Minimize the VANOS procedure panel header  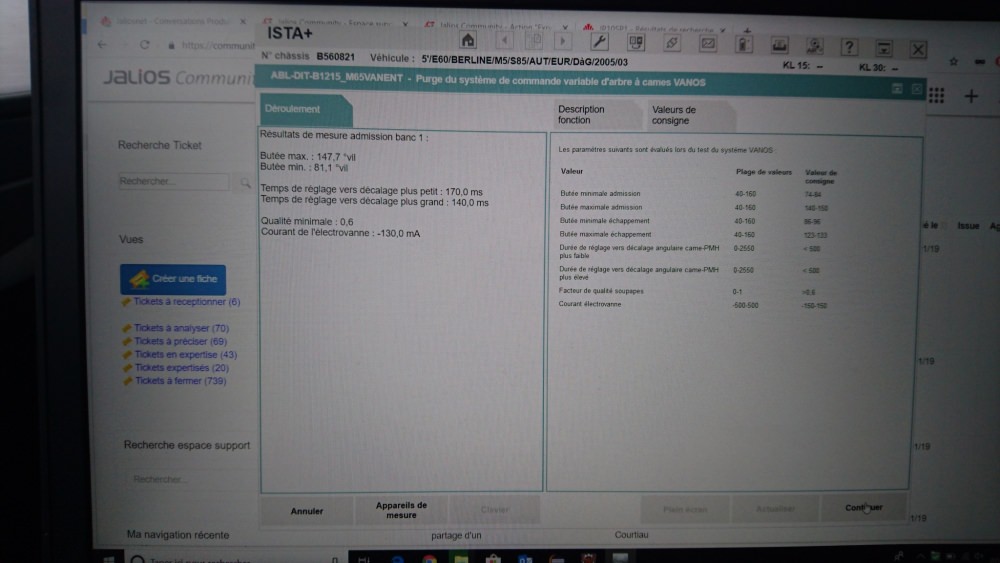click(x=897, y=89)
